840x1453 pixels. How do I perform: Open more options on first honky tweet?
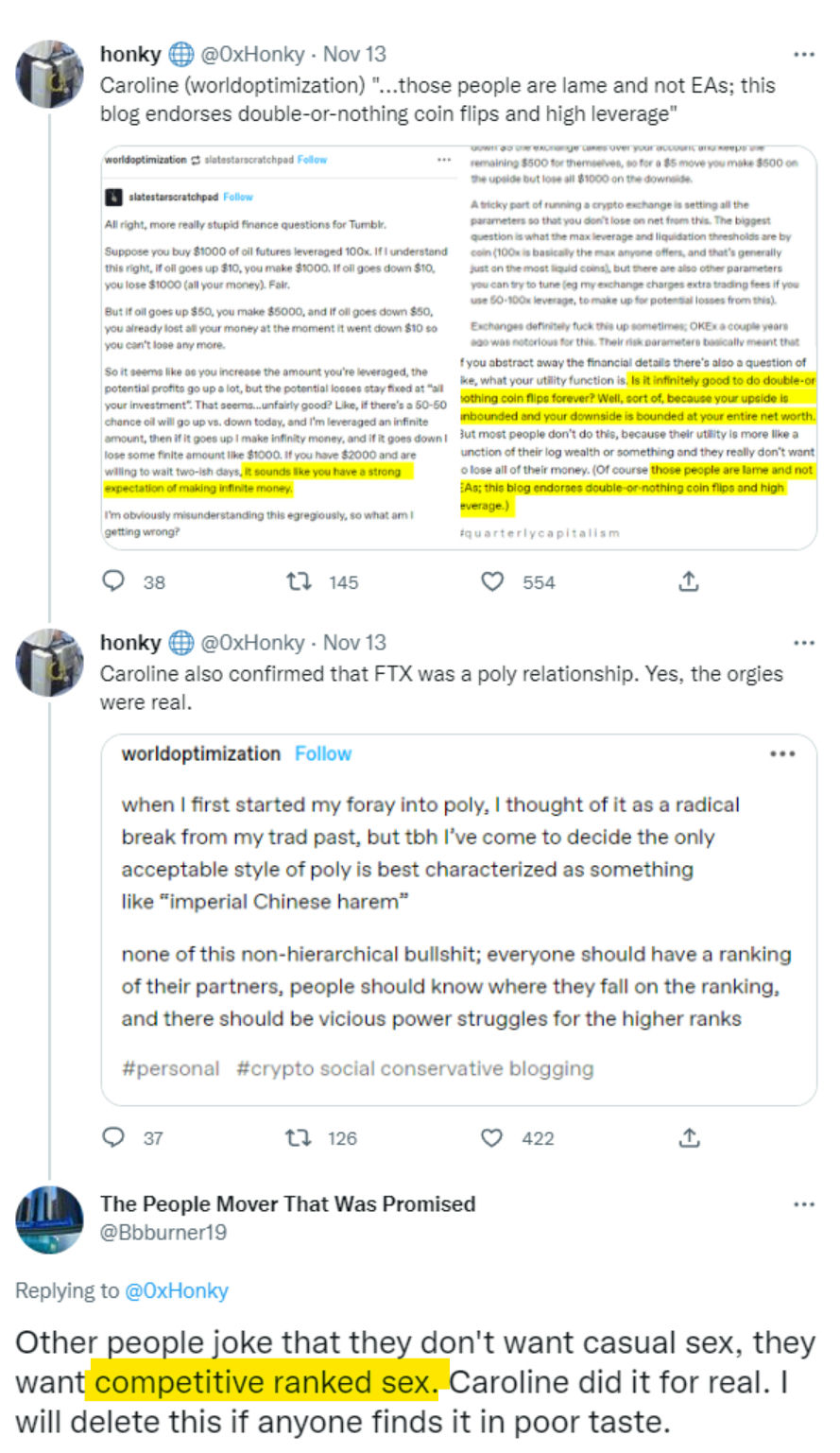(x=804, y=55)
